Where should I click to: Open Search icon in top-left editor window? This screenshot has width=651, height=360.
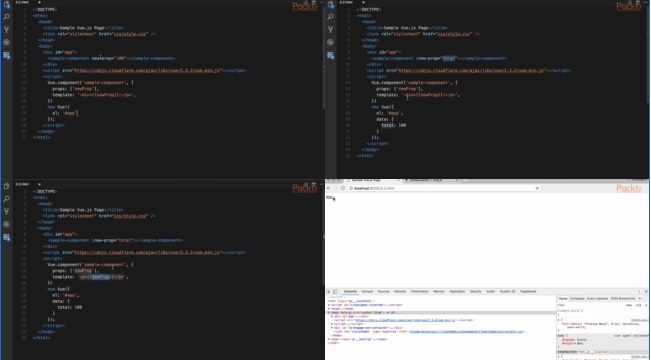click(x=6, y=17)
